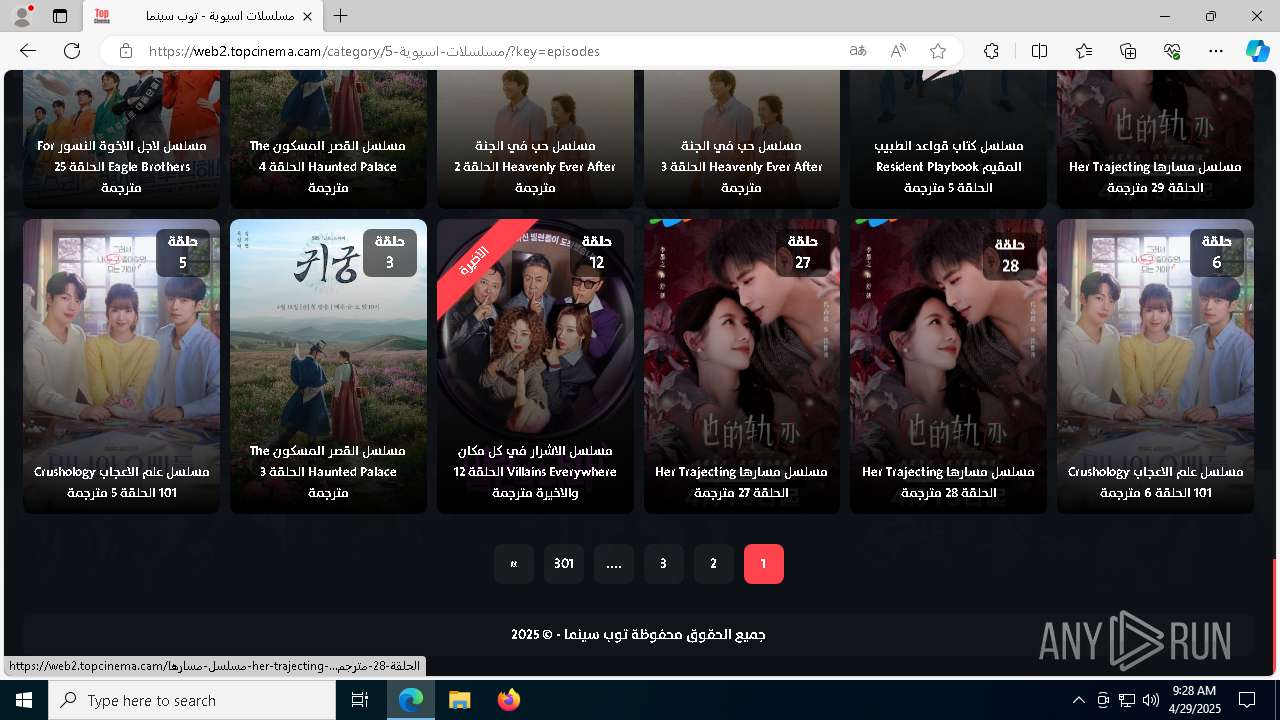Open the volume control icon
The width and height of the screenshot is (1280, 720).
1150,700
